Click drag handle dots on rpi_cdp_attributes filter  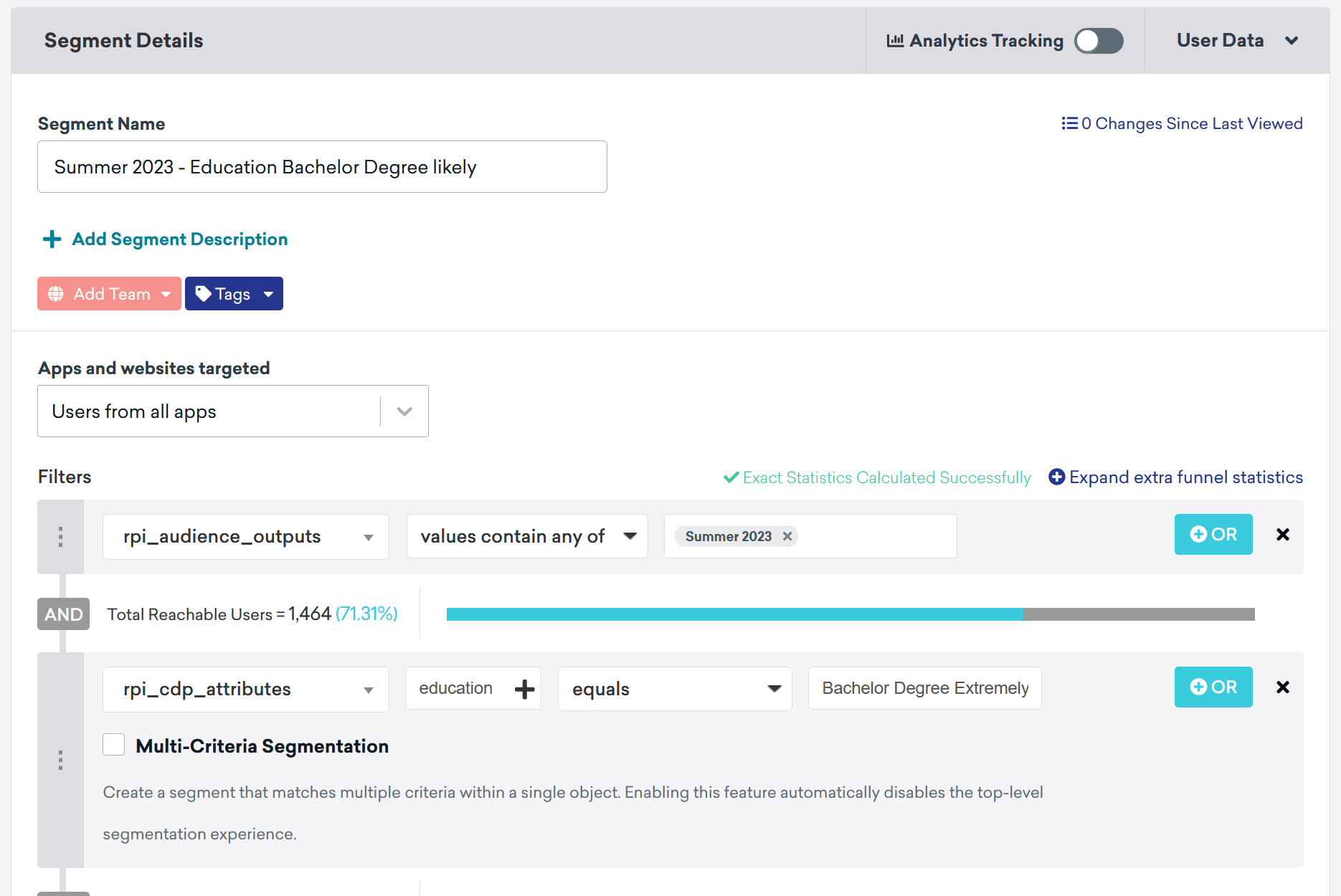(x=60, y=760)
